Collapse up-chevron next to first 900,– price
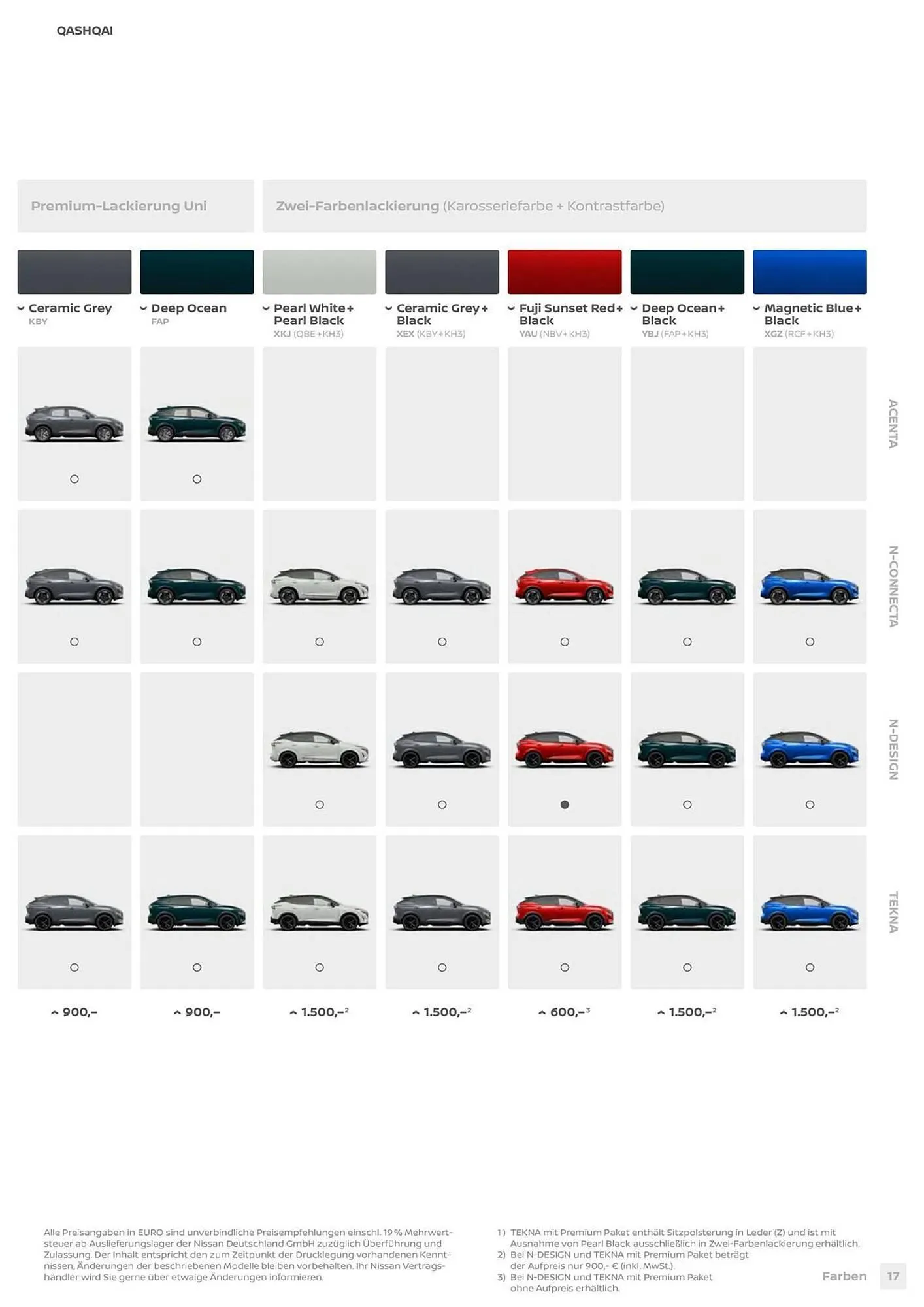This screenshot has width=924, height=1307. (54, 1013)
